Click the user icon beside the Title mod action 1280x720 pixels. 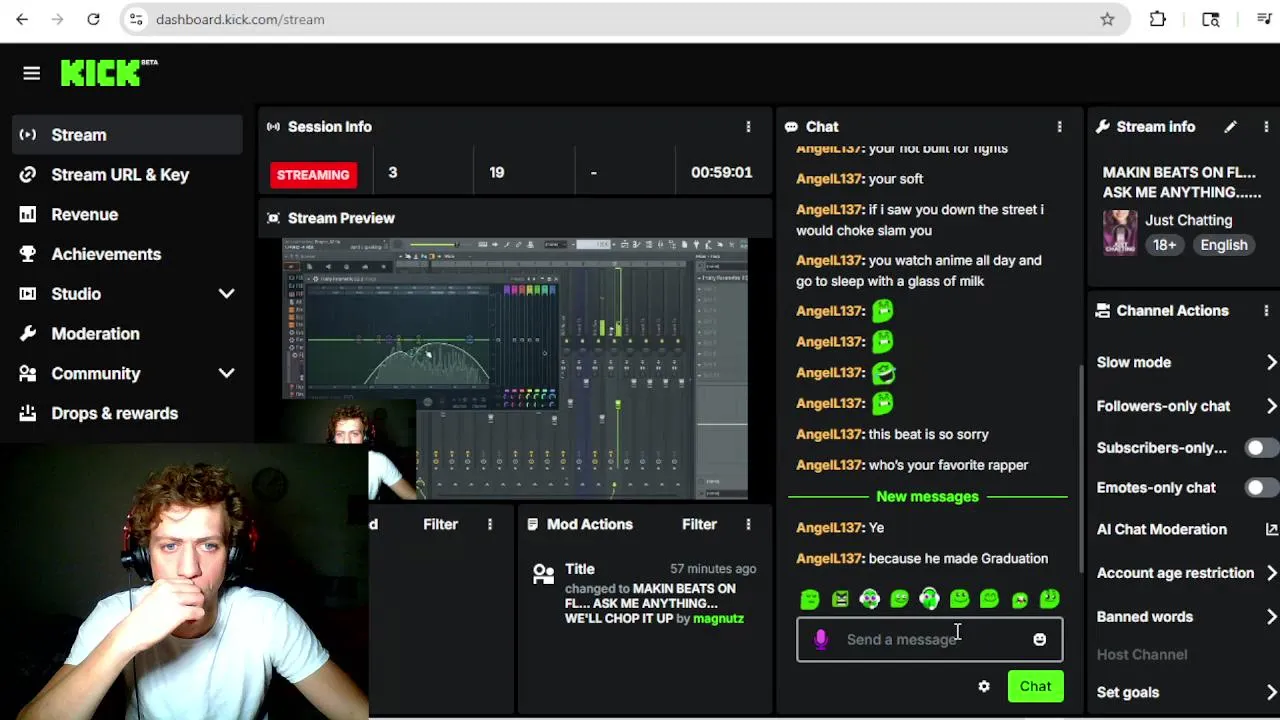pyautogui.click(x=543, y=574)
